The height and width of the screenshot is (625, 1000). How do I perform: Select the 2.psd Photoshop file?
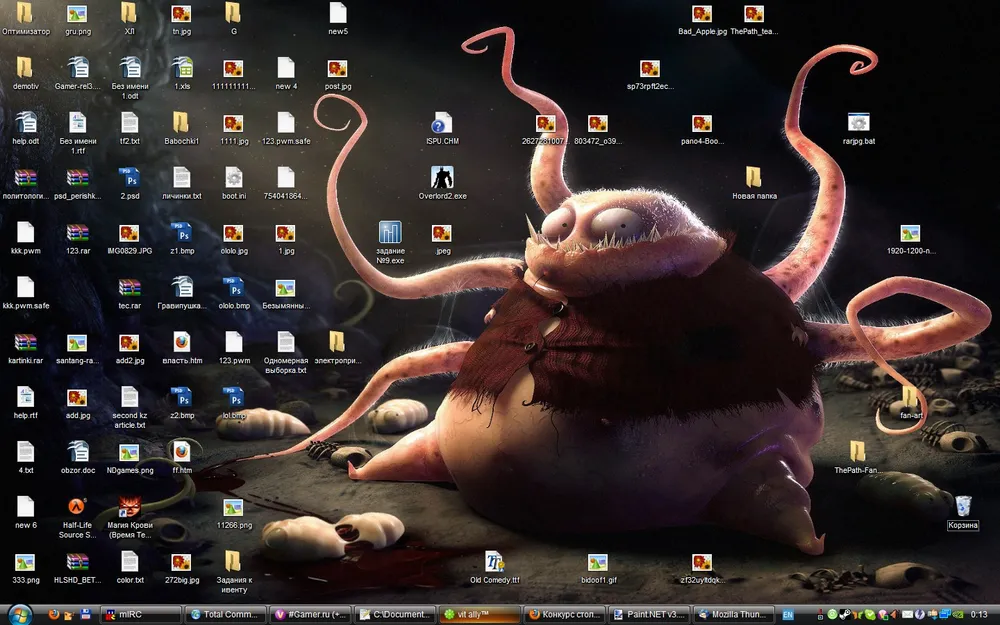[x=129, y=178]
